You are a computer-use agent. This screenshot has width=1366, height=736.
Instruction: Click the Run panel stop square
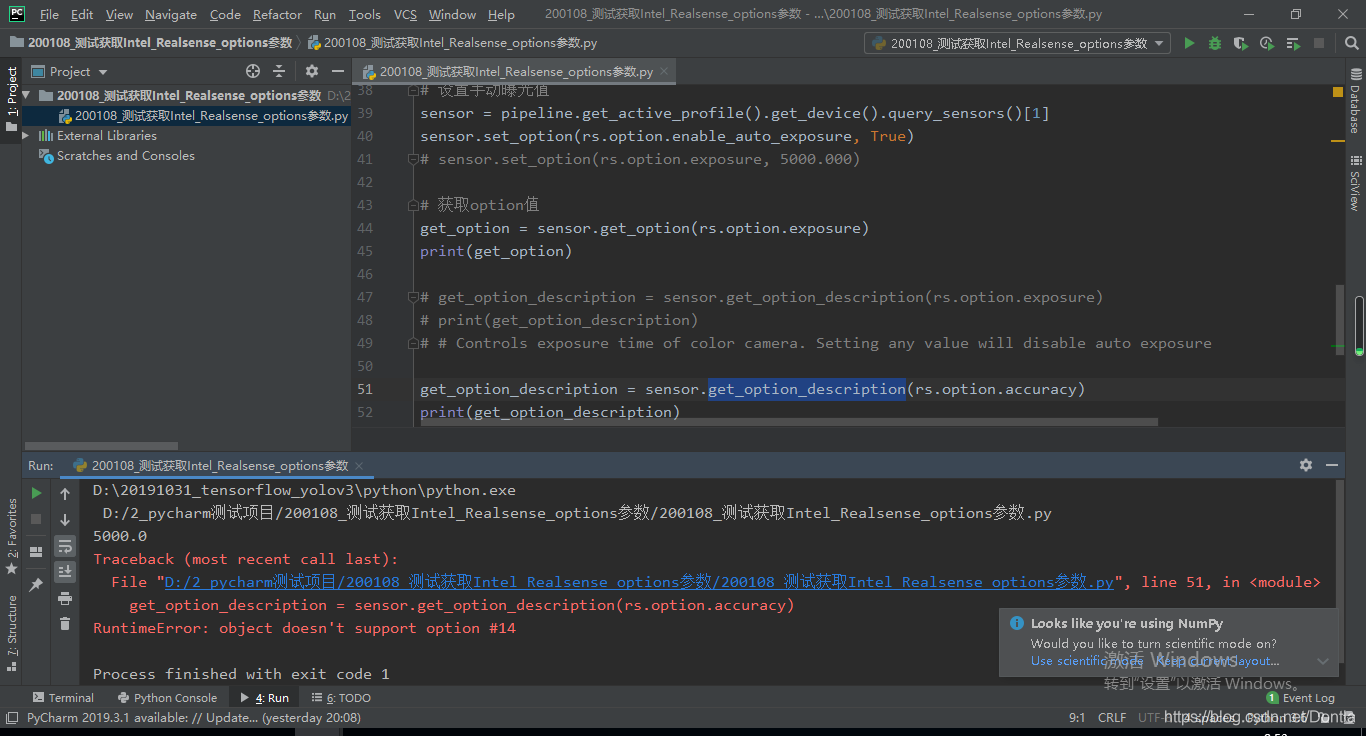(36, 519)
